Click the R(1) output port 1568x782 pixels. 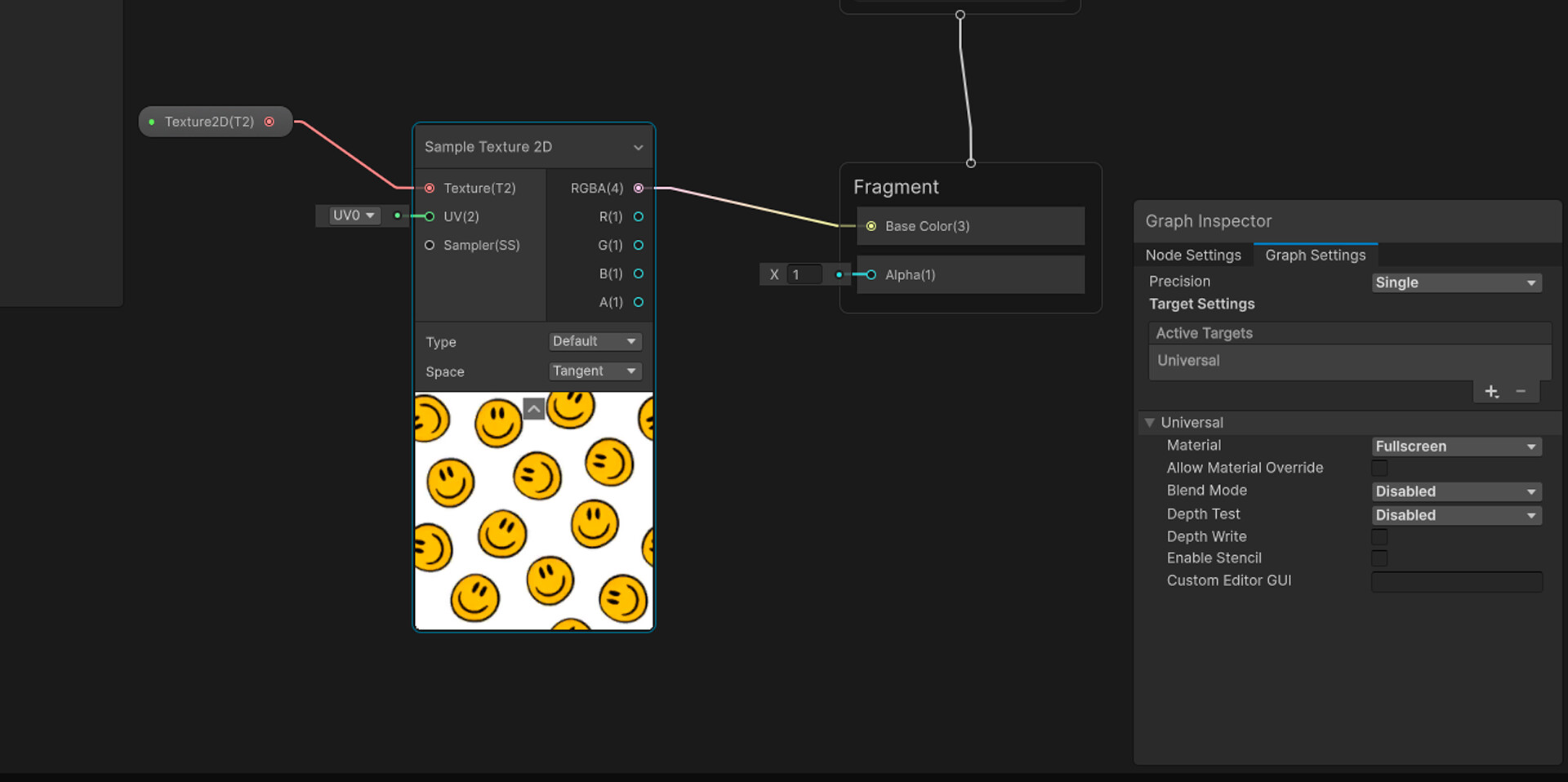638,216
